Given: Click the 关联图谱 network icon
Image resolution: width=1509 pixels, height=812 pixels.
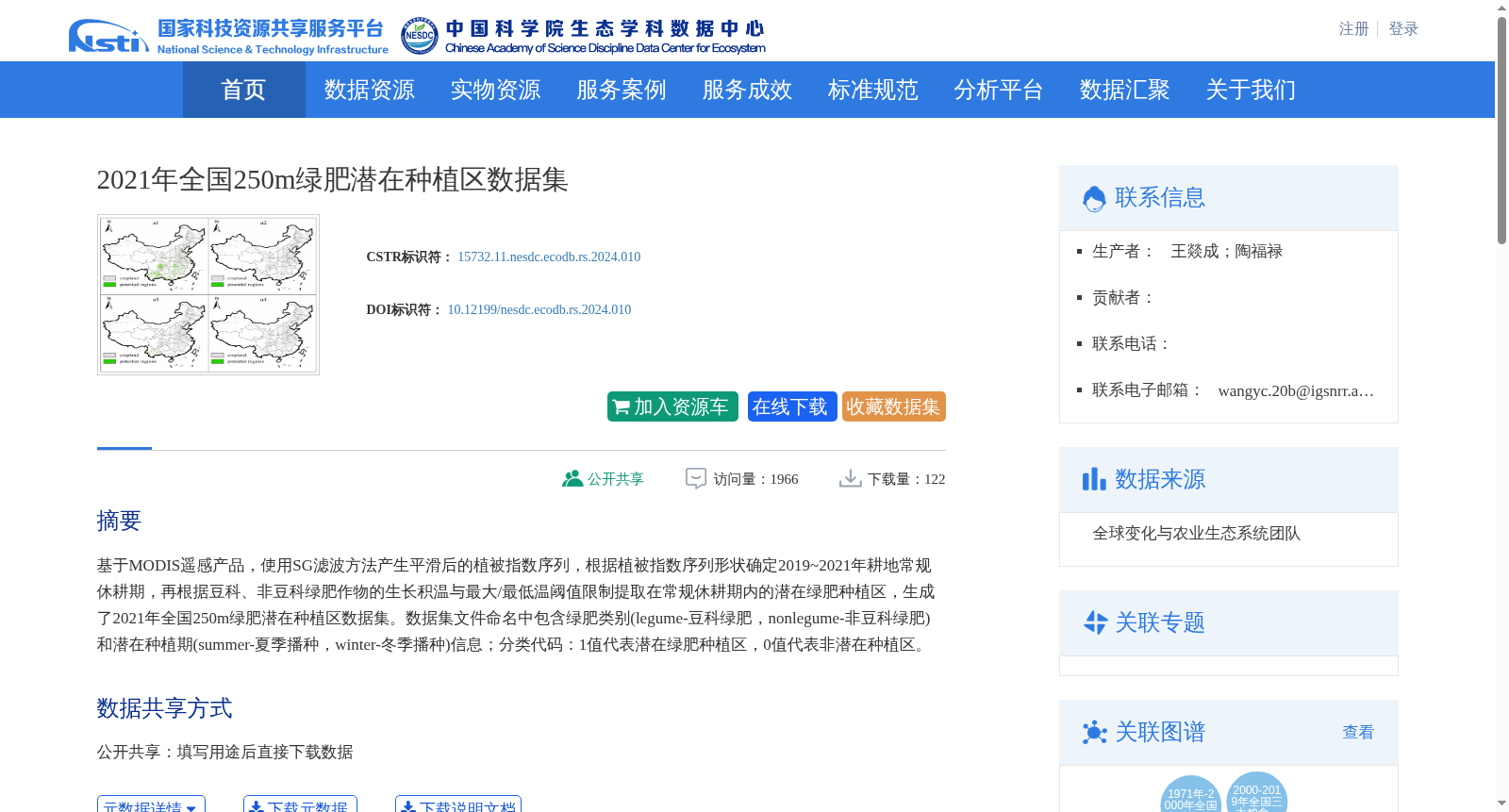Looking at the screenshot, I should coord(1095,732).
